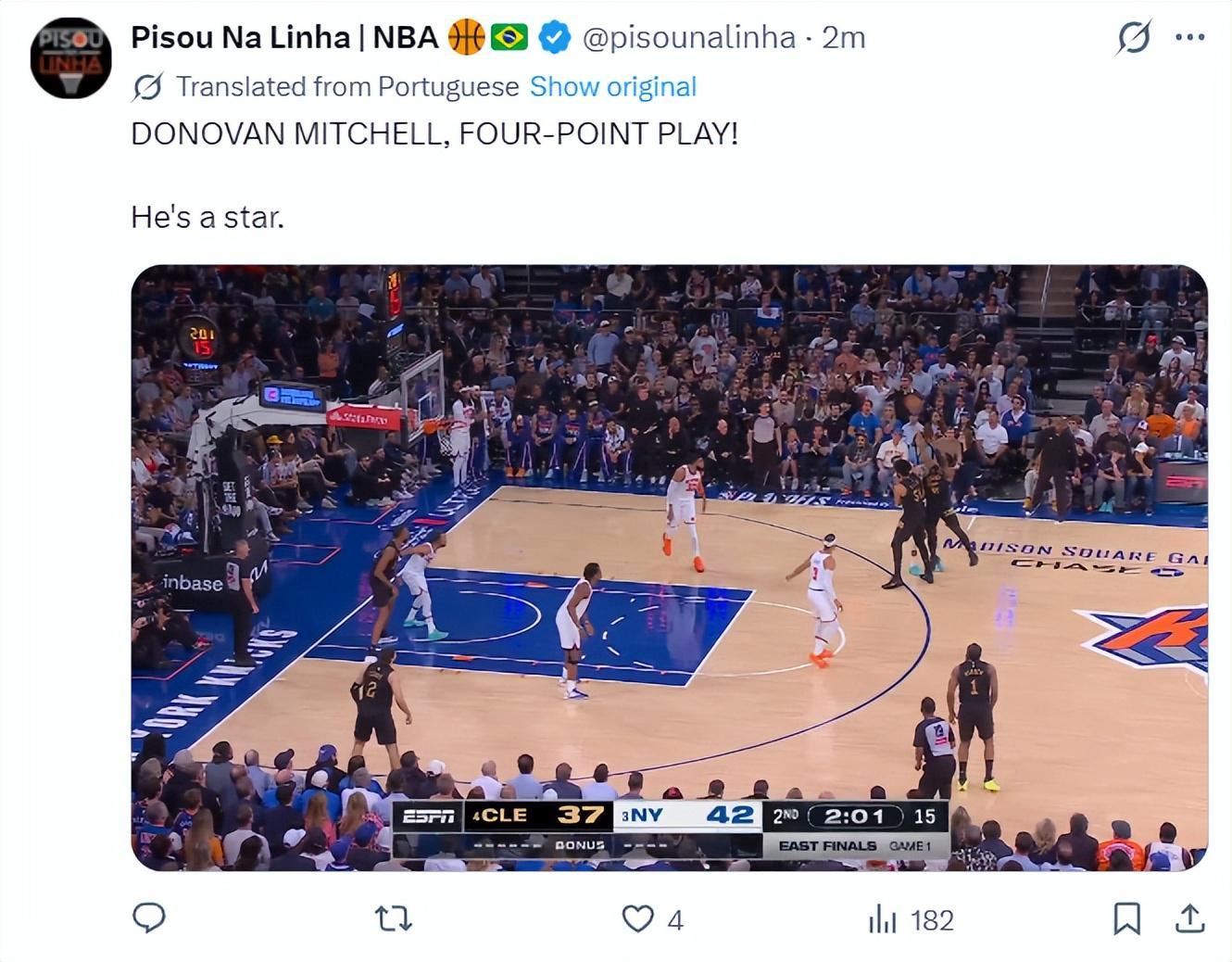The width and height of the screenshot is (1232, 962).
Task: Click the Pisou Na Linha profile avatar
Action: pos(71,57)
